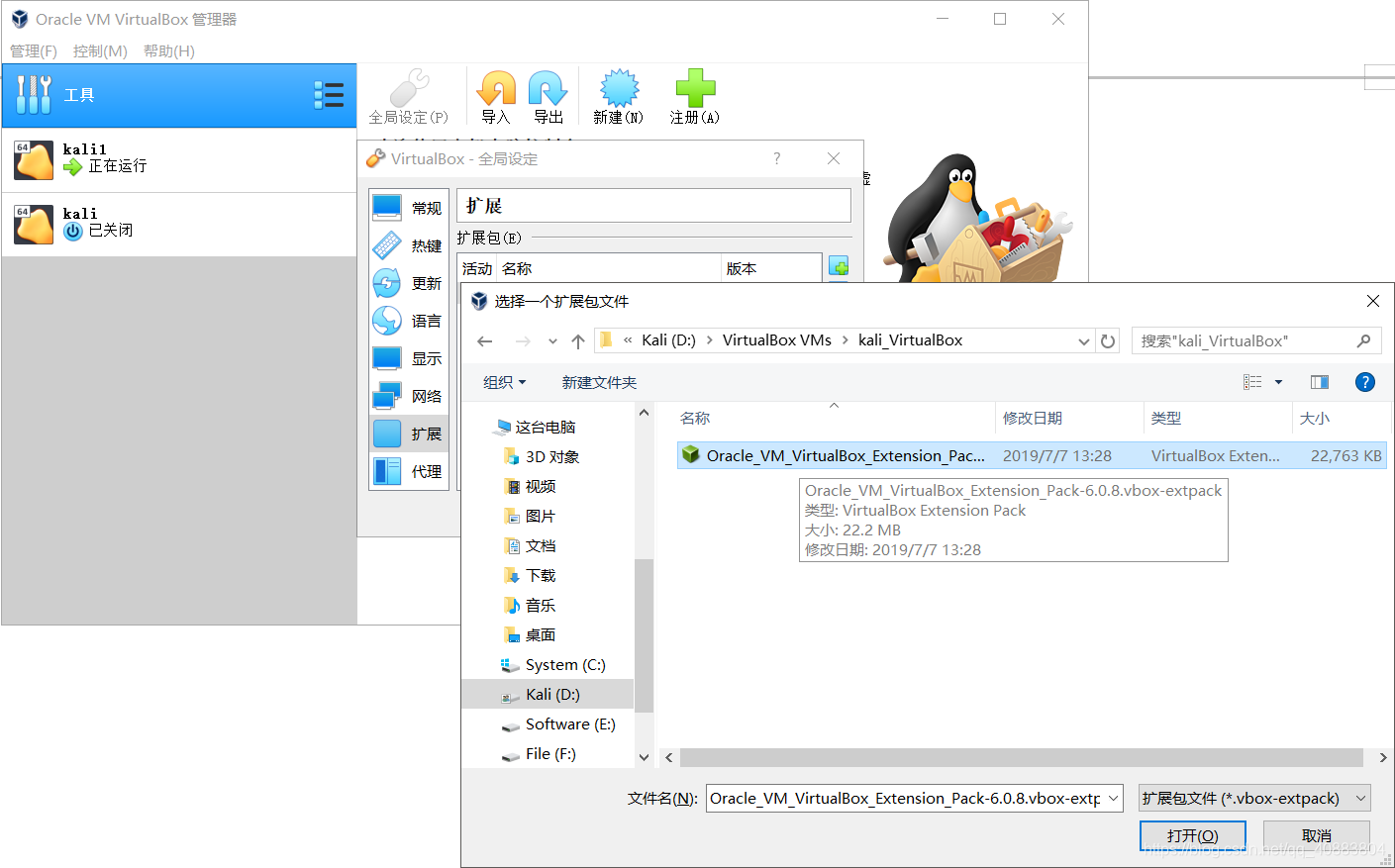Open the 扩展 Extensions settings category
The image size is (1395, 868).
click(x=409, y=434)
